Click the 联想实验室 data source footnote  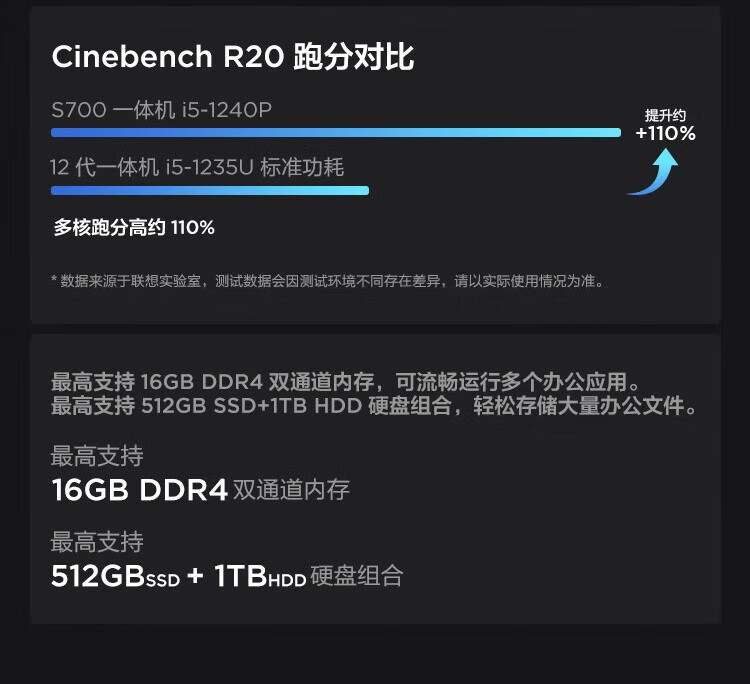click(327, 281)
